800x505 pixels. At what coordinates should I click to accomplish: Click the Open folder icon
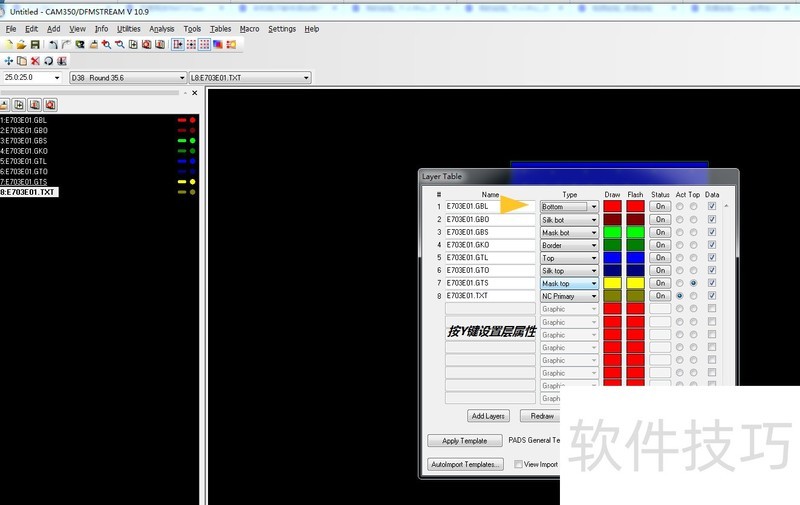pos(21,45)
